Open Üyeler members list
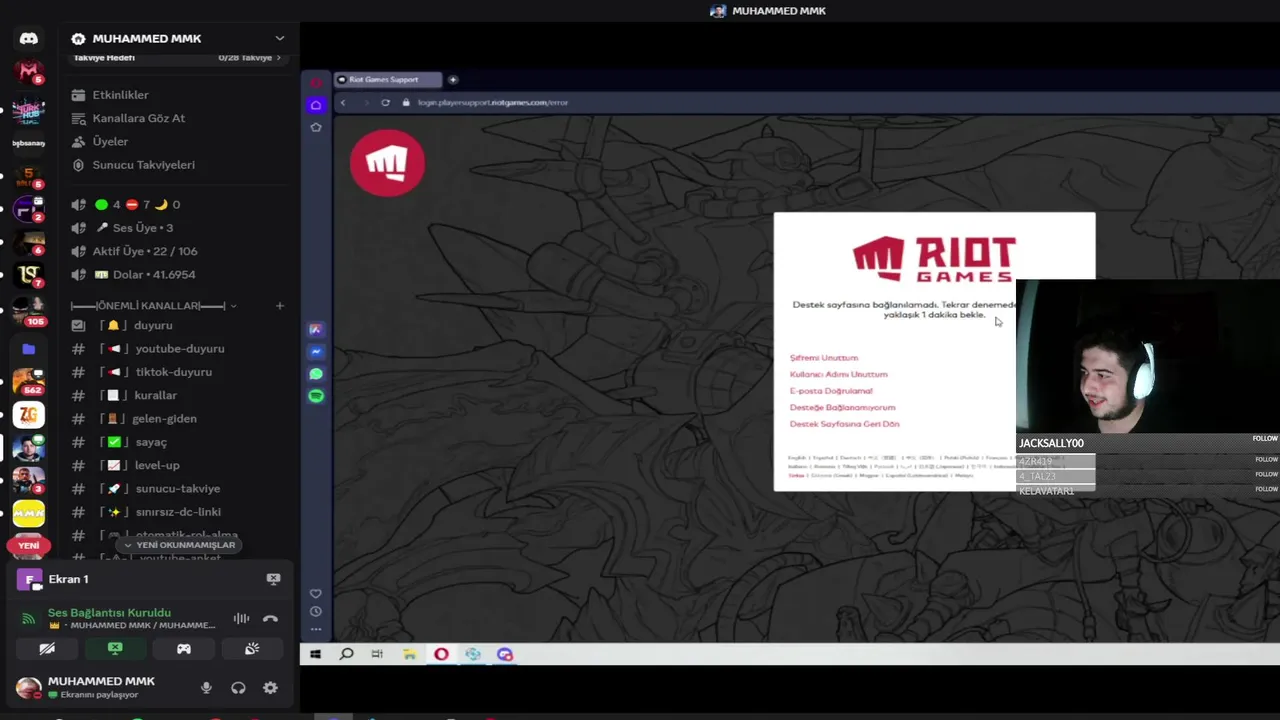Viewport: 1280px width, 720px height. click(x=110, y=142)
